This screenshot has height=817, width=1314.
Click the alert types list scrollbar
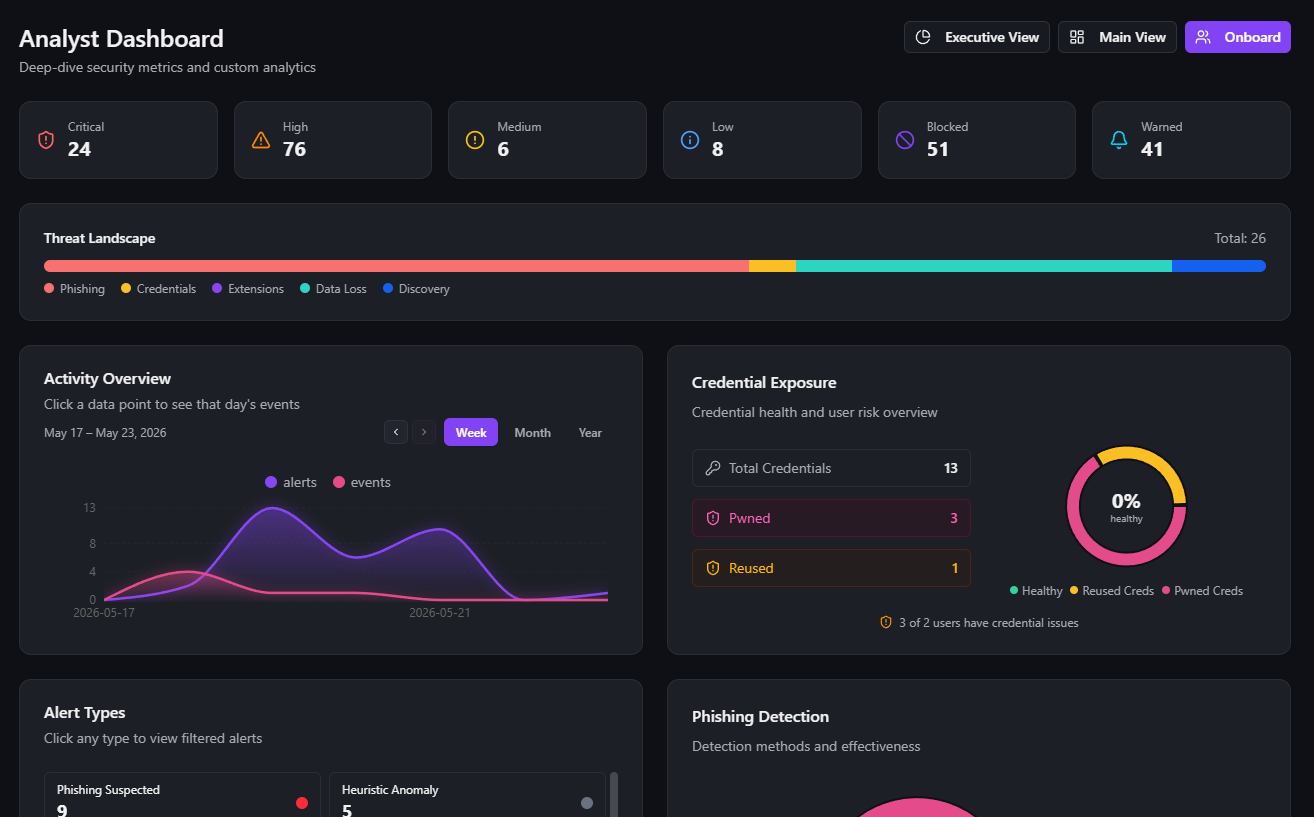coord(614,794)
